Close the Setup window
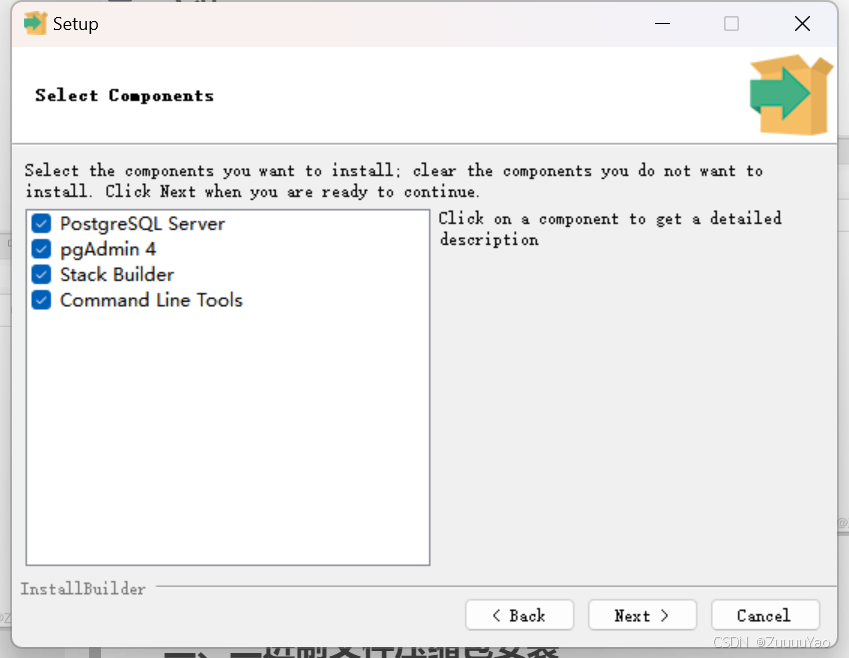This screenshot has height=658, width=849. (x=802, y=24)
